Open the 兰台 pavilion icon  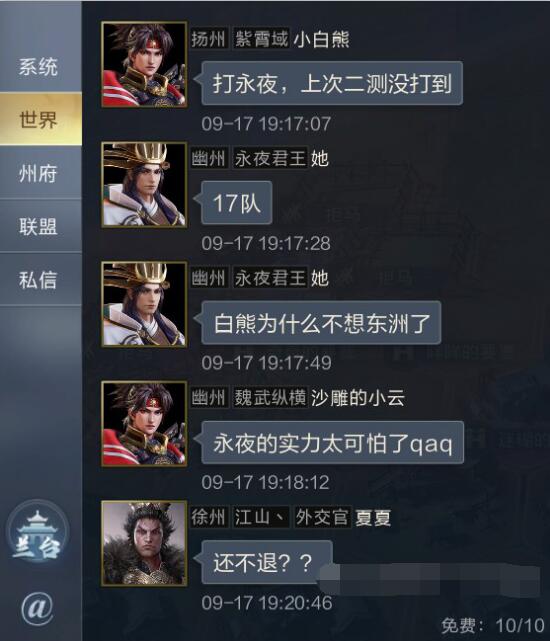(37, 533)
